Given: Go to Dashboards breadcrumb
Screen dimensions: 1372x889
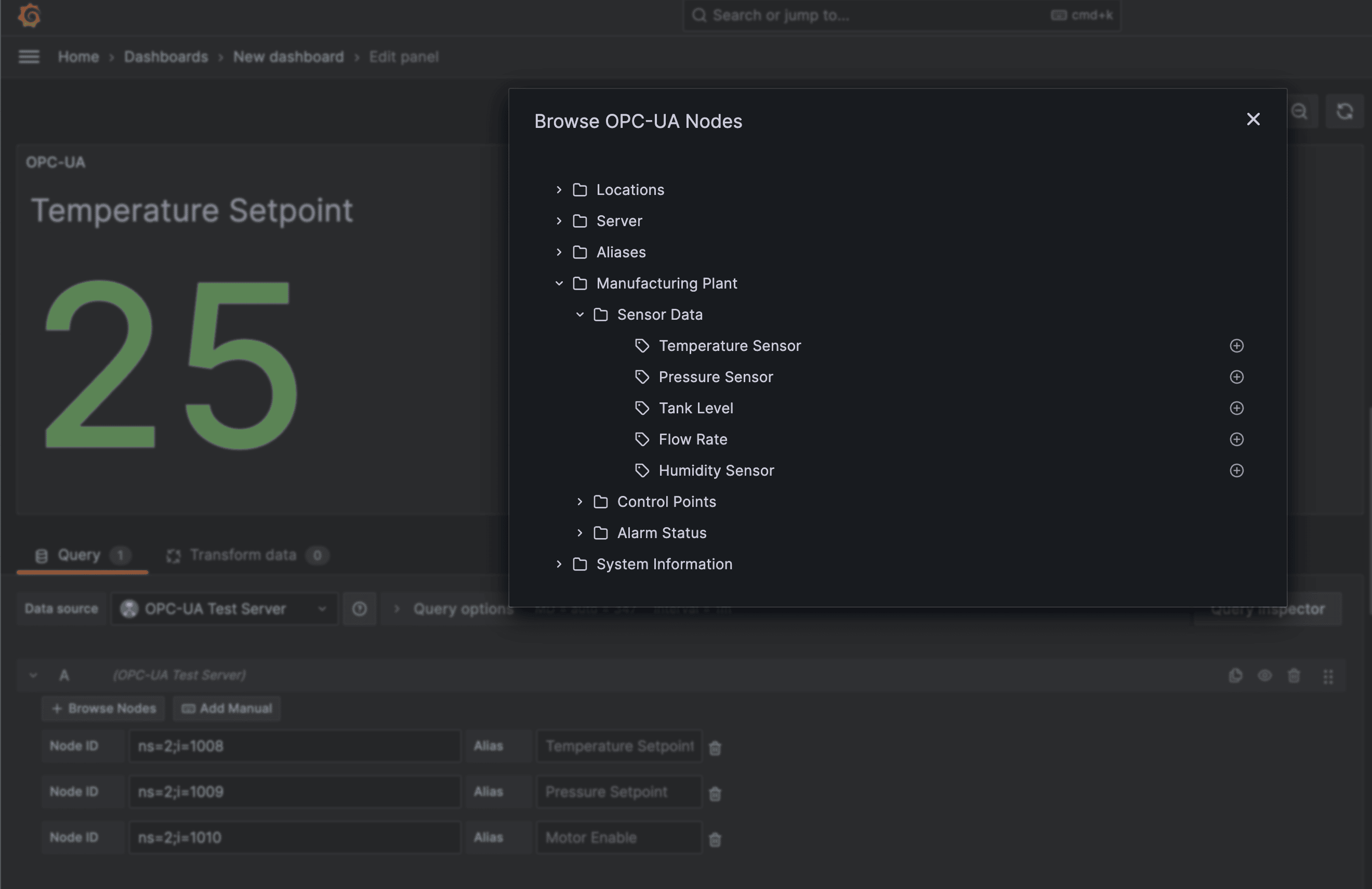Looking at the screenshot, I should click(166, 57).
